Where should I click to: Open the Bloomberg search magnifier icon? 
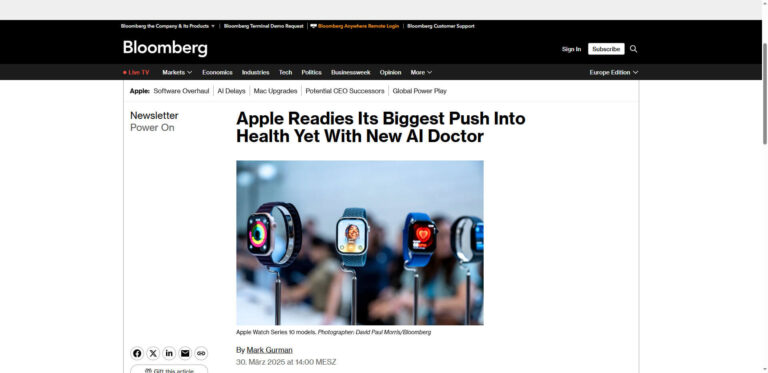[633, 49]
